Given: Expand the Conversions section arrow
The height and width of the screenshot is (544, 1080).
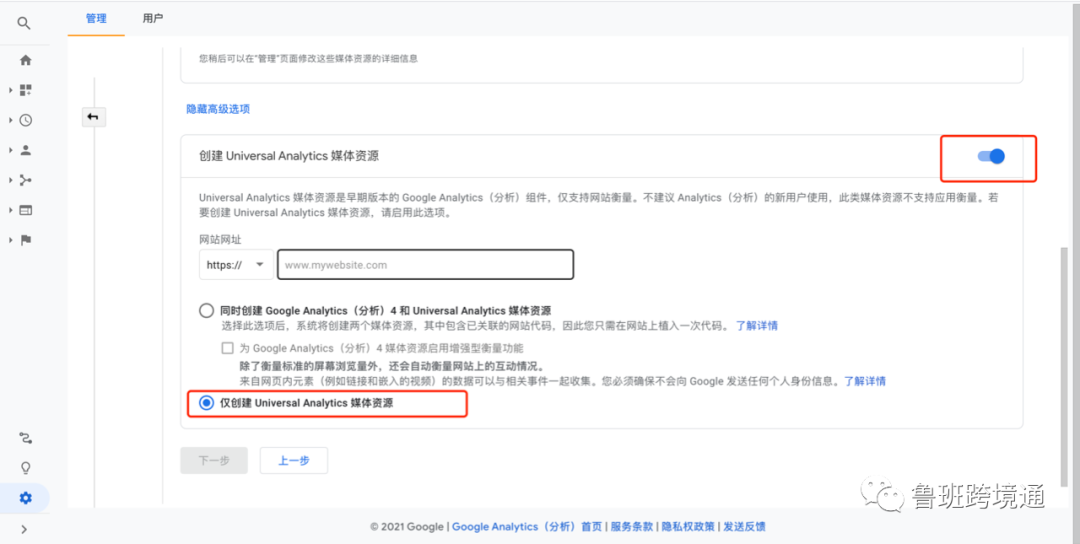Looking at the screenshot, I should (10, 240).
